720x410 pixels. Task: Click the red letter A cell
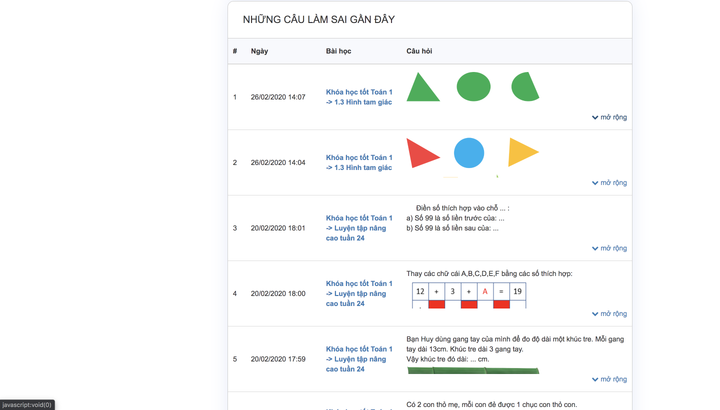[x=485, y=292]
